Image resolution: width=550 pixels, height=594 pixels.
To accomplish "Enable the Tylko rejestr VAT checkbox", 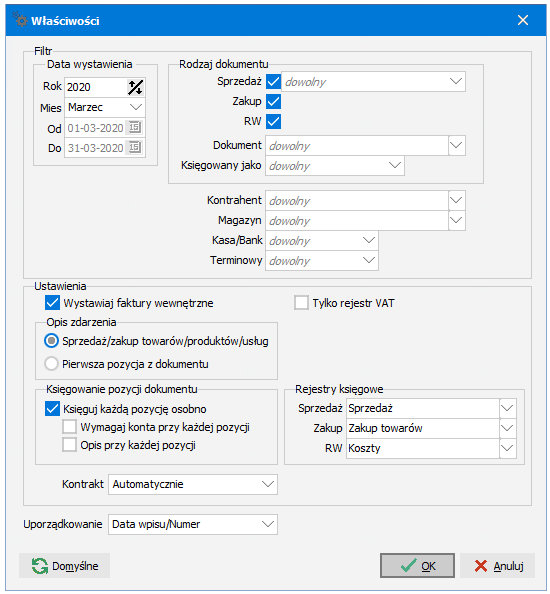I will click(x=301, y=303).
